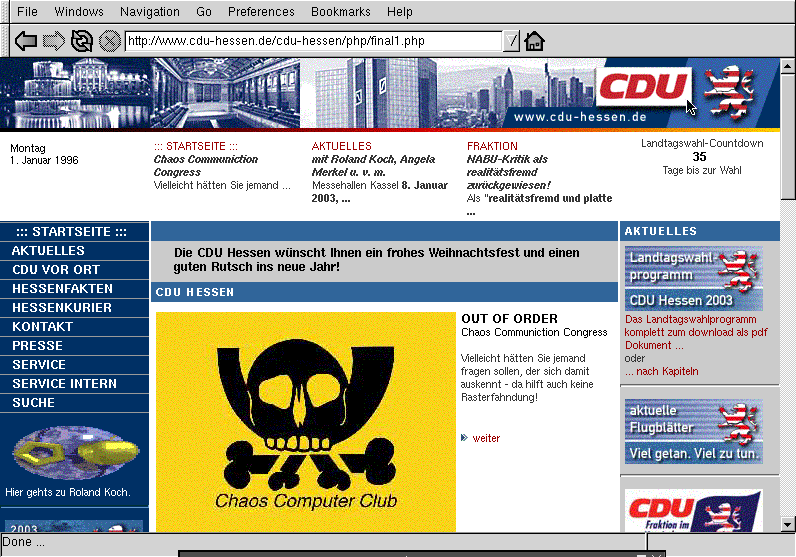Image resolution: width=796 pixels, height=557 pixels.
Task: Open 'NABU-Kritik als realitätsfremd' teaser
Action: (x=508, y=172)
